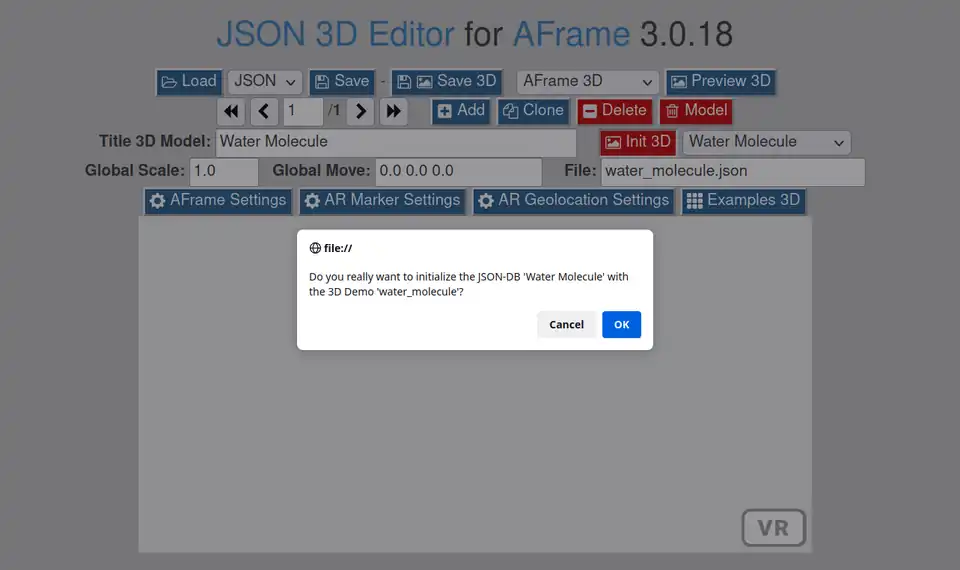Click the red Model button
The height and width of the screenshot is (570, 960).
tap(696, 111)
